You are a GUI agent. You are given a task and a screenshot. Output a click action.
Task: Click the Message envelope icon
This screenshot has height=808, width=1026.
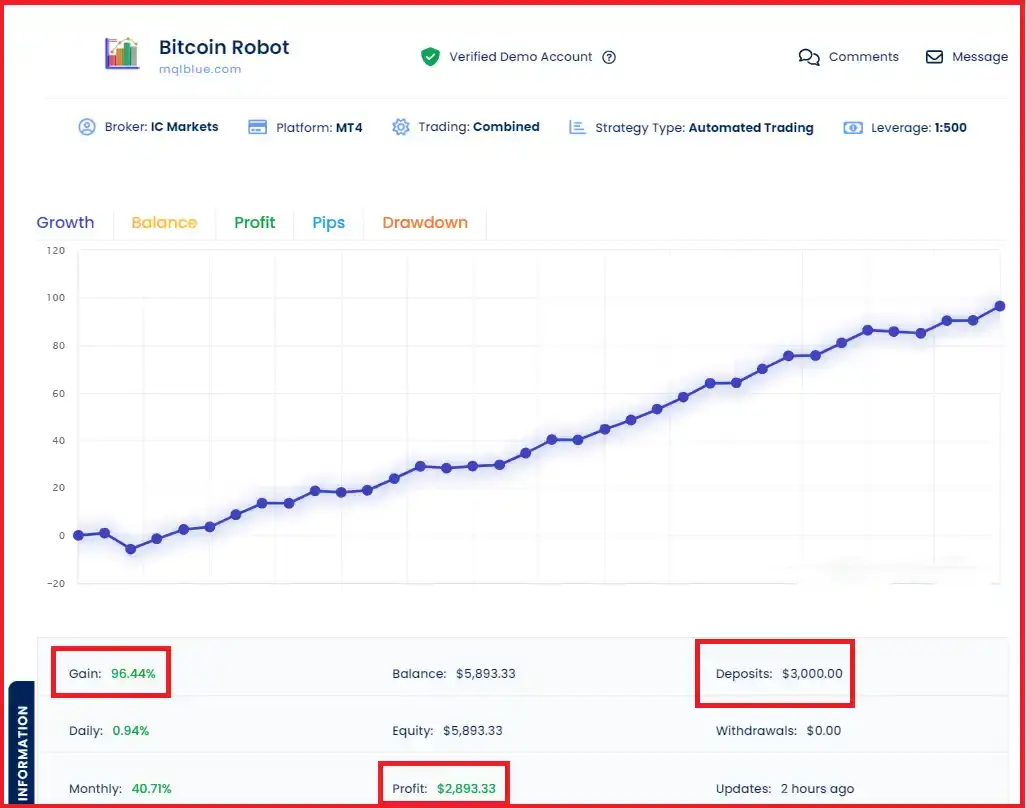(x=934, y=57)
